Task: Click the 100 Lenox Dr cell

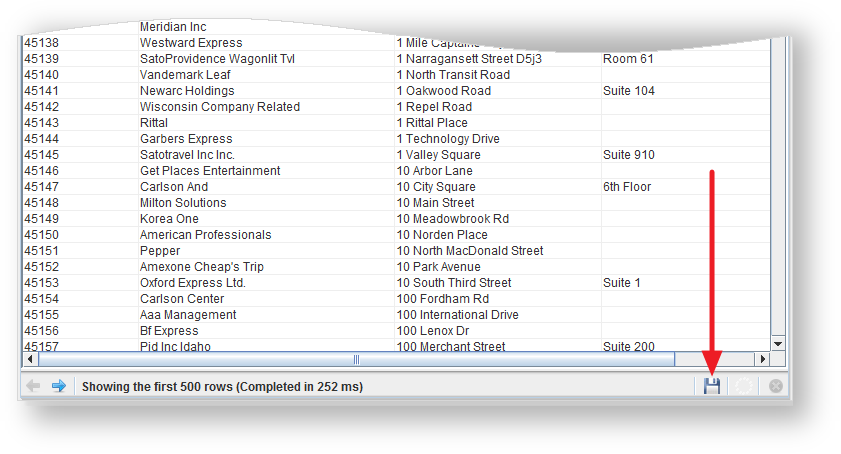Action: (498, 331)
